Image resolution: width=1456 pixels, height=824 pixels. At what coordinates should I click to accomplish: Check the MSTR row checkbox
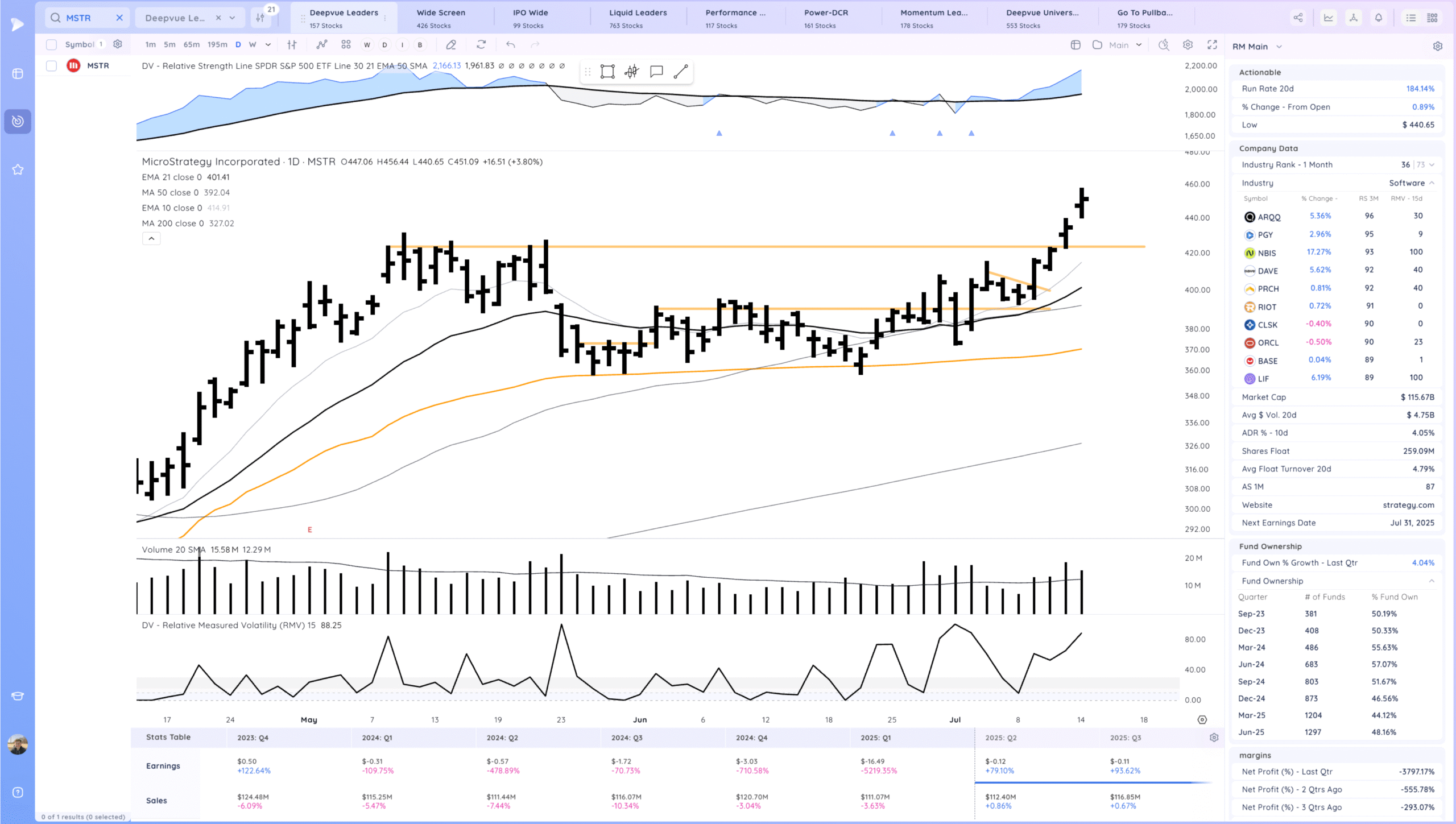click(52, 66)
